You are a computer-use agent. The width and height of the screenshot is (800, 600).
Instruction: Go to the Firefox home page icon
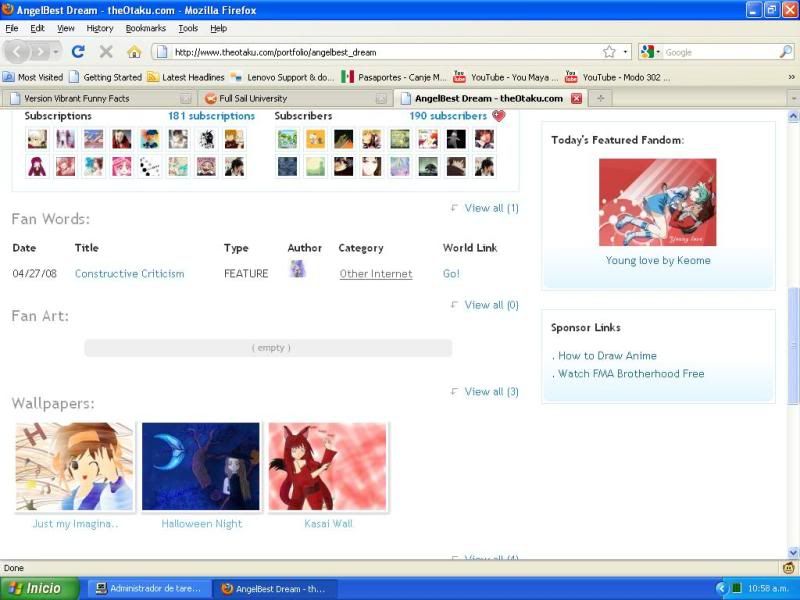[x=134, y=52]
